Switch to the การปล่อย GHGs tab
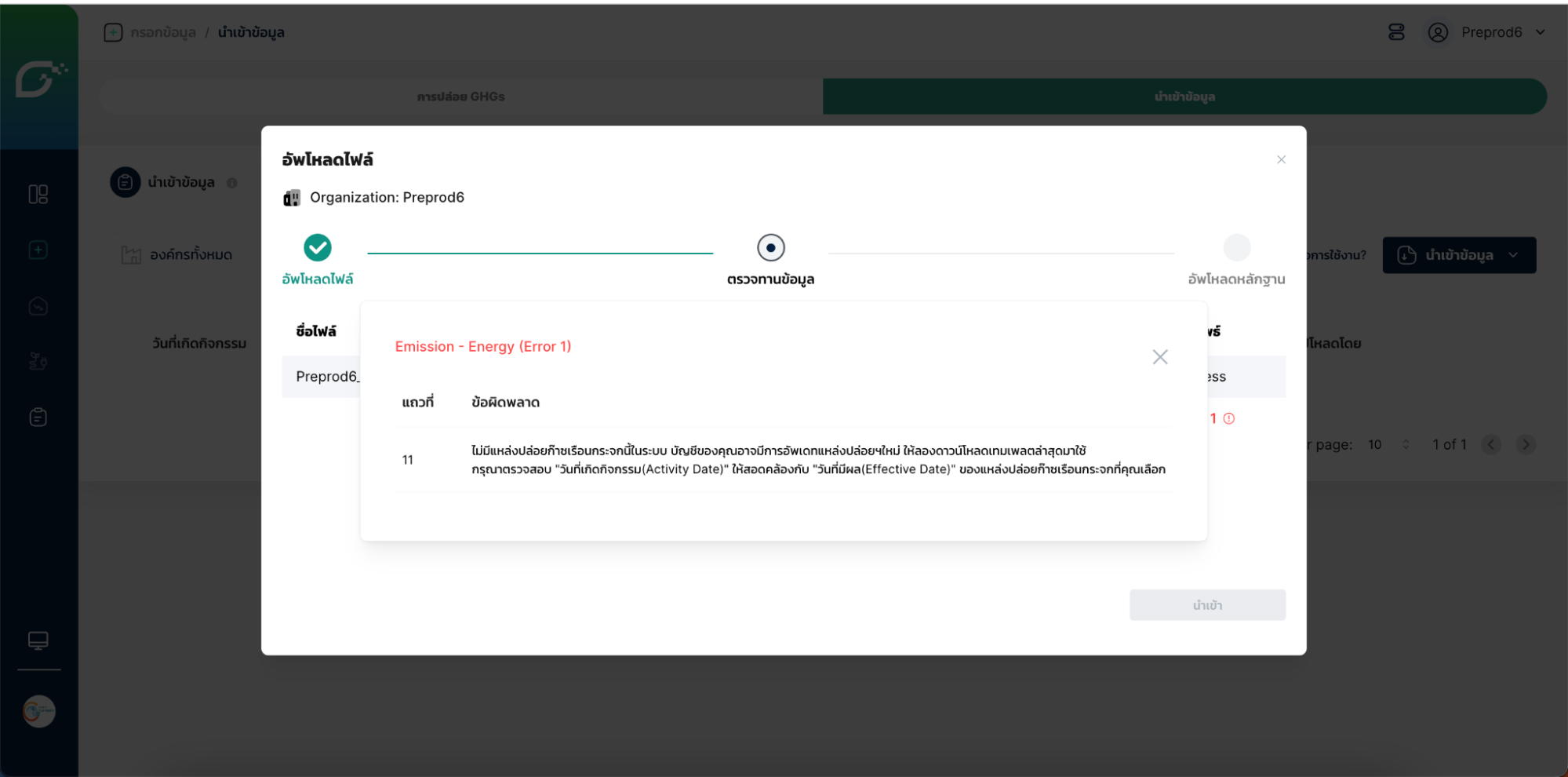1568x777 pixels. tap(460, 97)
